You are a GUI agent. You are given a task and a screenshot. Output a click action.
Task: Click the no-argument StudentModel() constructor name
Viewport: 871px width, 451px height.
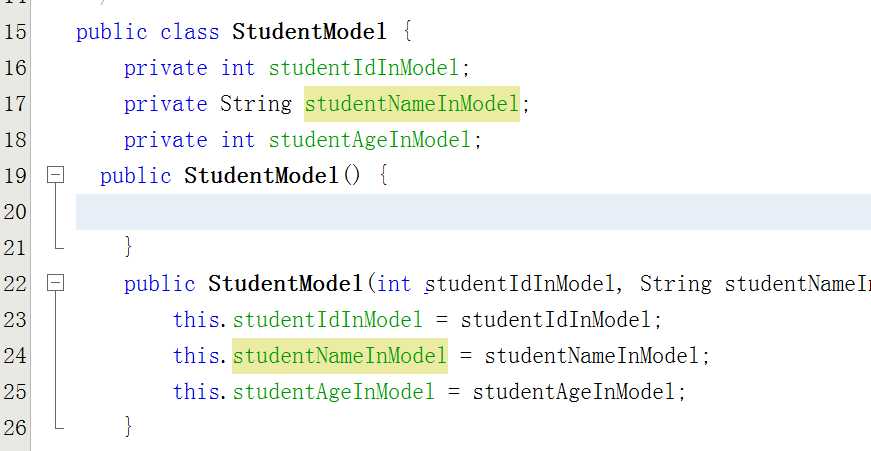tap(261, 176)
